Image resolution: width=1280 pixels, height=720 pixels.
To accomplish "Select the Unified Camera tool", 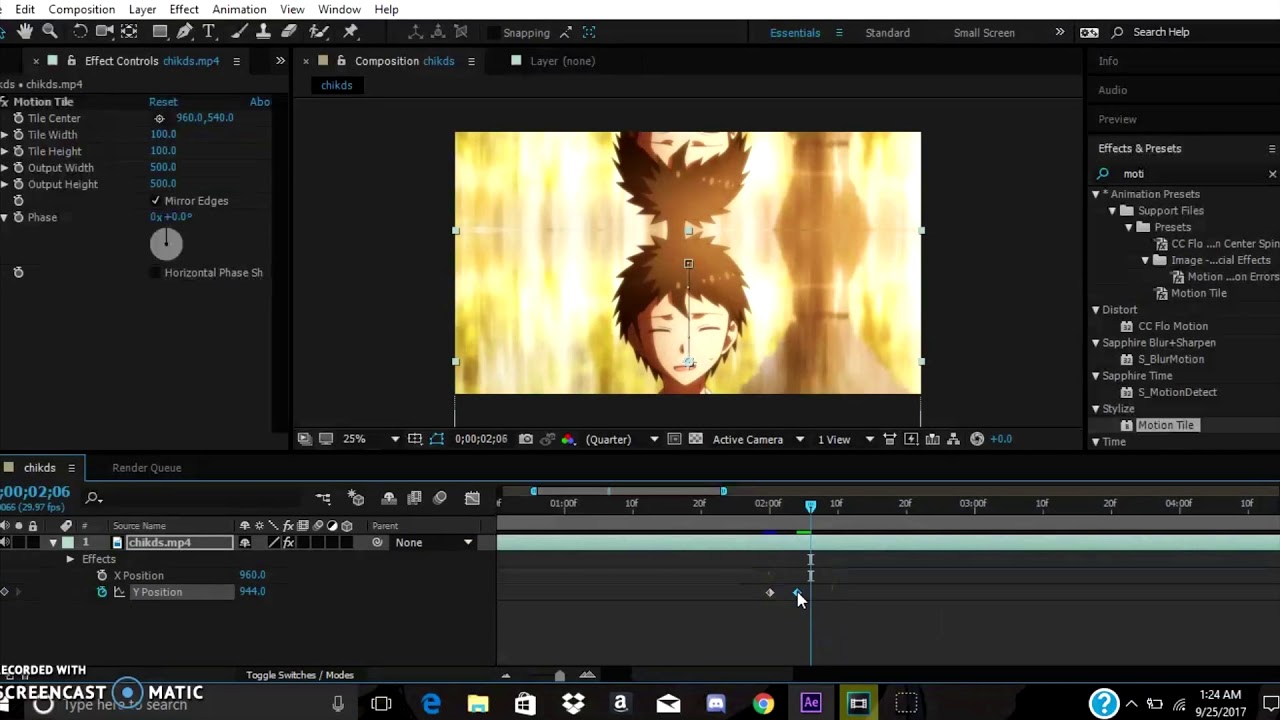I will 105,32.
